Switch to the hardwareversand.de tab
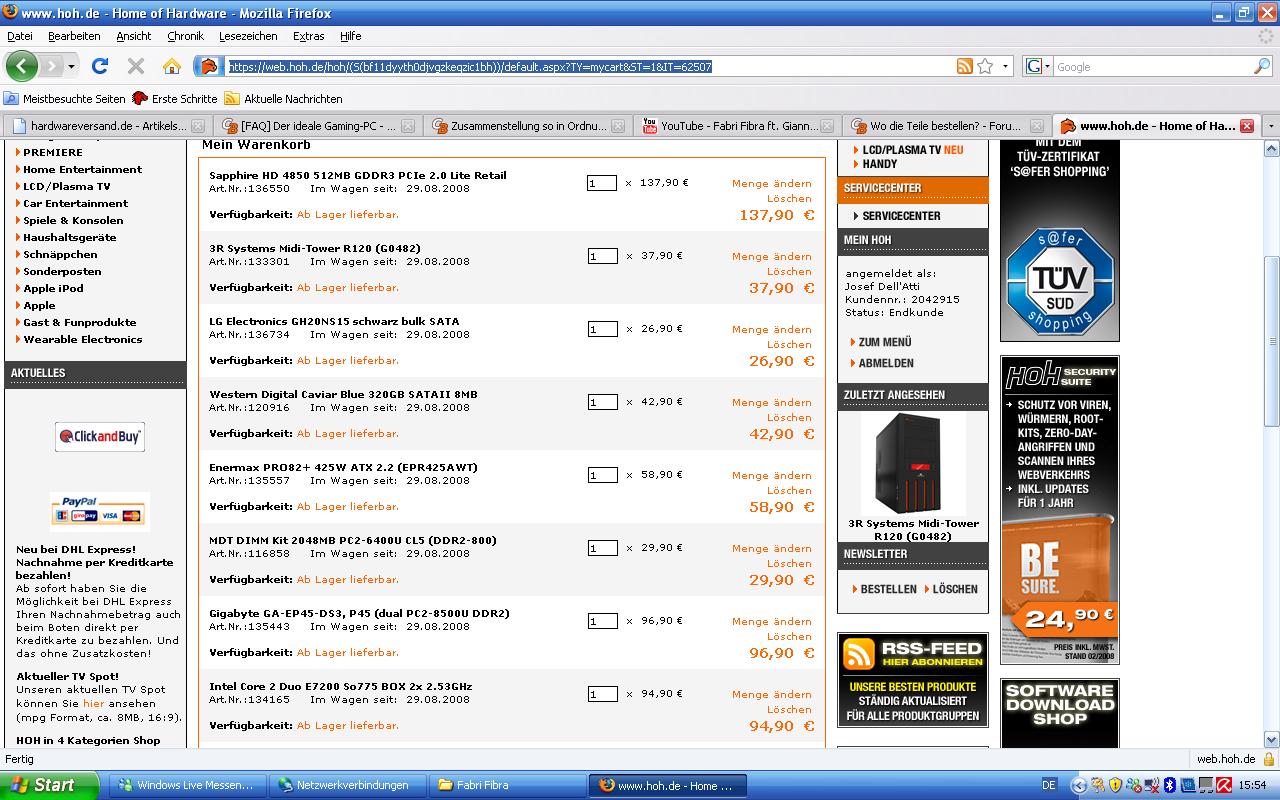This screenshot has height=800, width=1280. tap(108, 126)
